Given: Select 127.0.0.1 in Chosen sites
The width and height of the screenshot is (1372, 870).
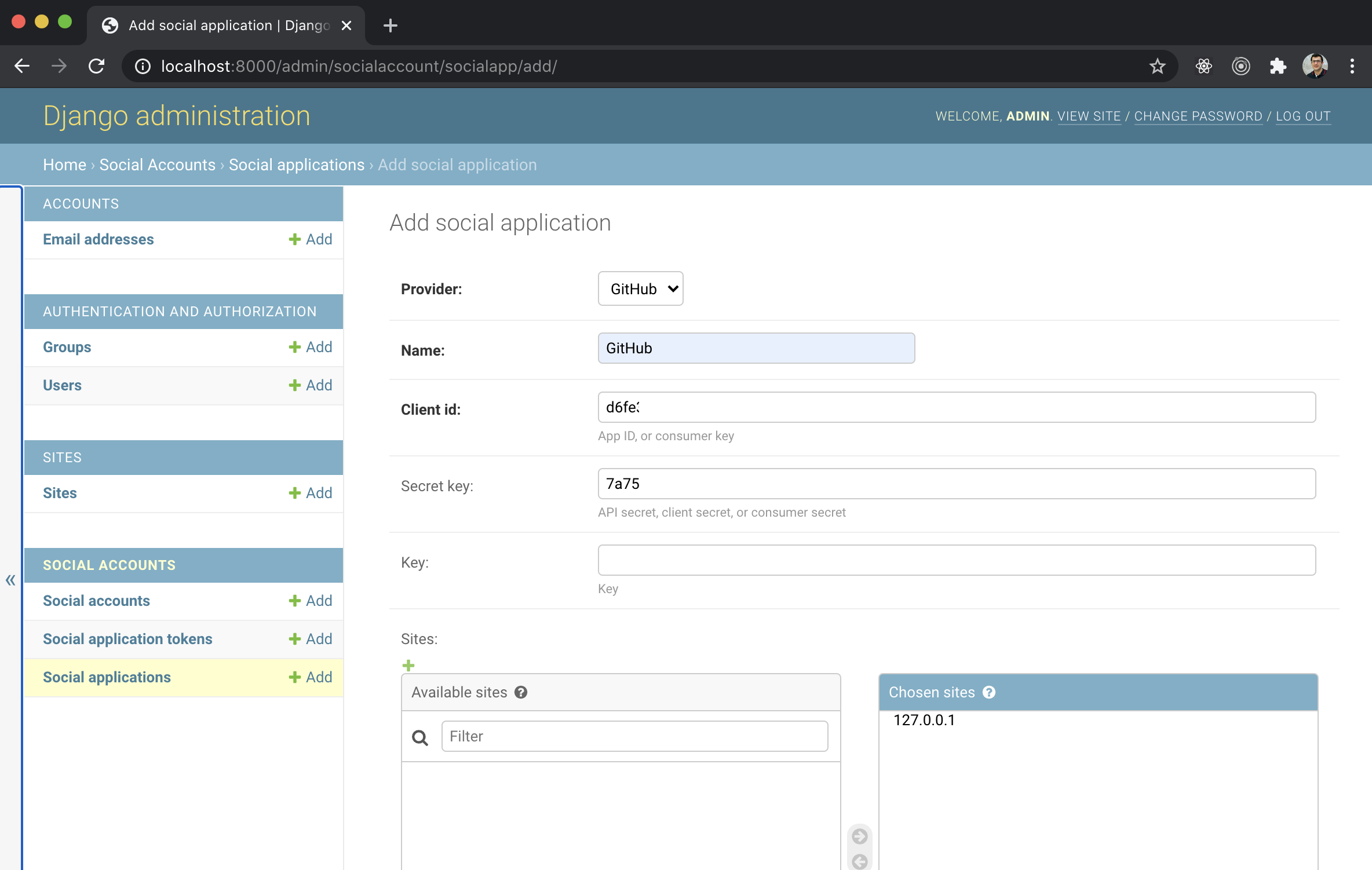Looking at the screenshot, I should coord(924,720).
